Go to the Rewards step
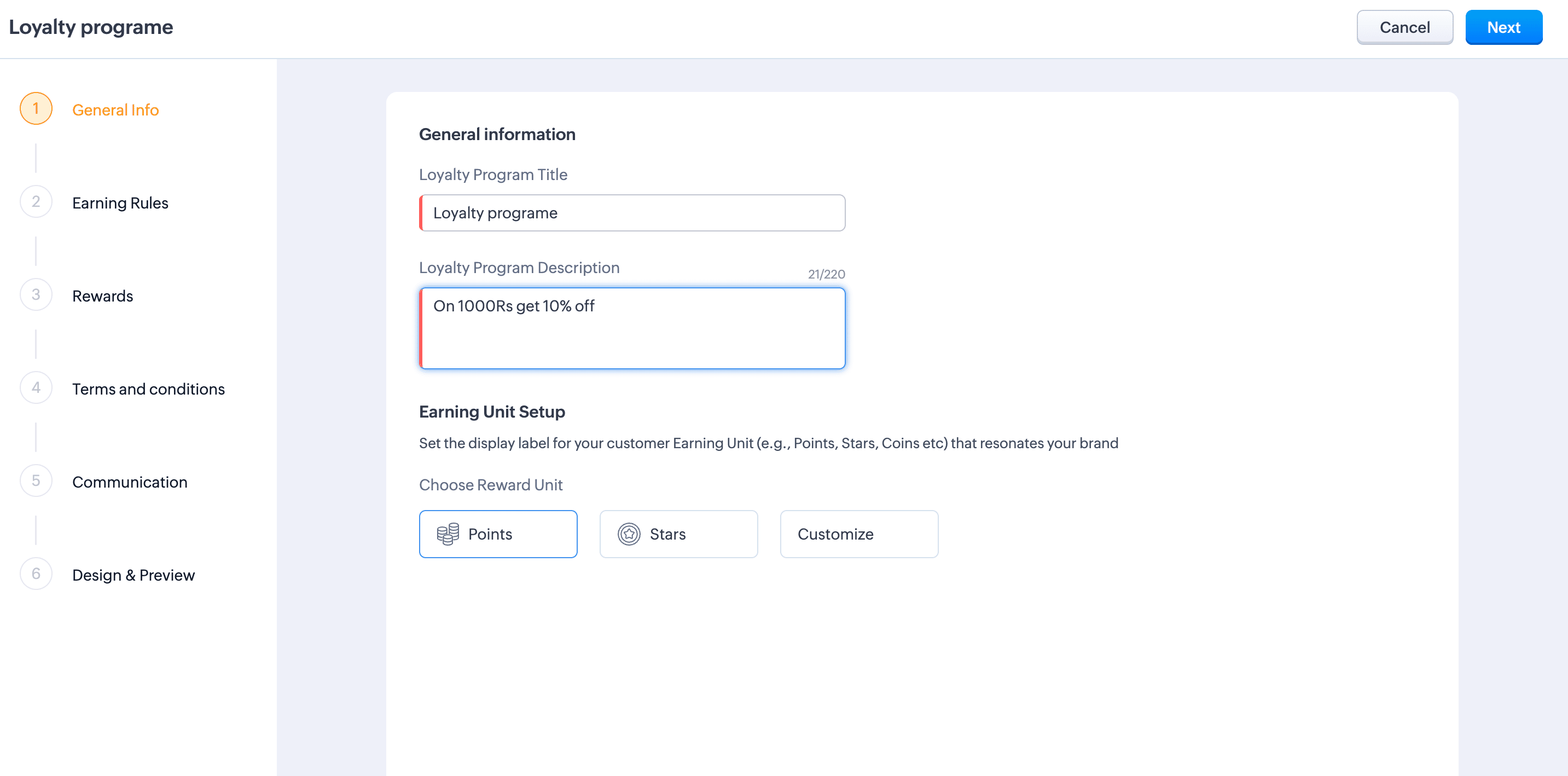Image resolution: width=1568 pixels, height=776 pixels. point(102,296)
